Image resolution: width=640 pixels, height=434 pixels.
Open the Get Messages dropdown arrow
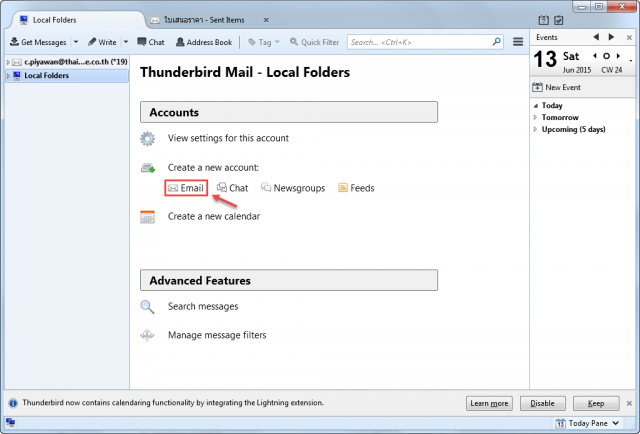click(x=76, y=42)
